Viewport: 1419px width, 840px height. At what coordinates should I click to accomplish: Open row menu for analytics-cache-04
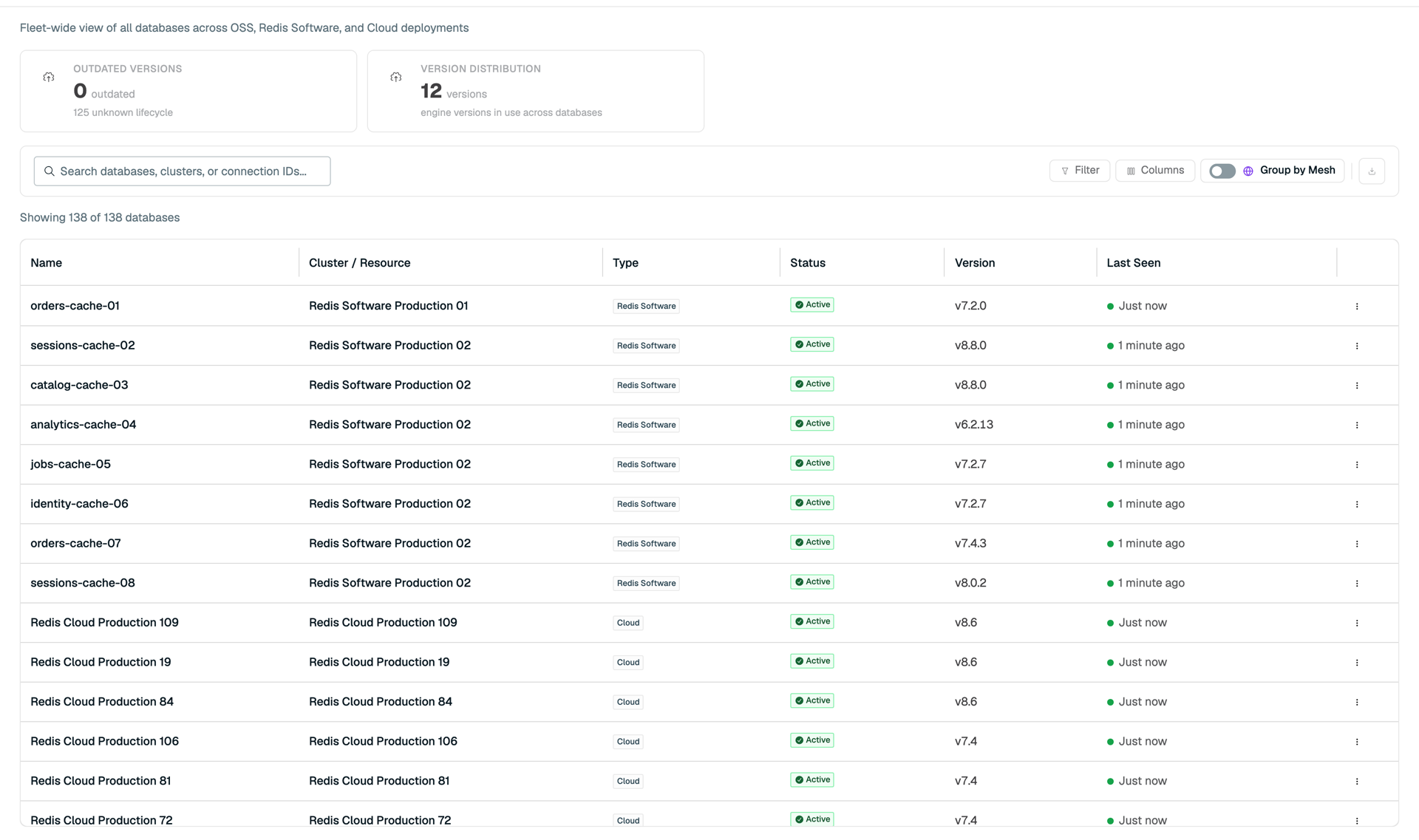click(1357, 425)
